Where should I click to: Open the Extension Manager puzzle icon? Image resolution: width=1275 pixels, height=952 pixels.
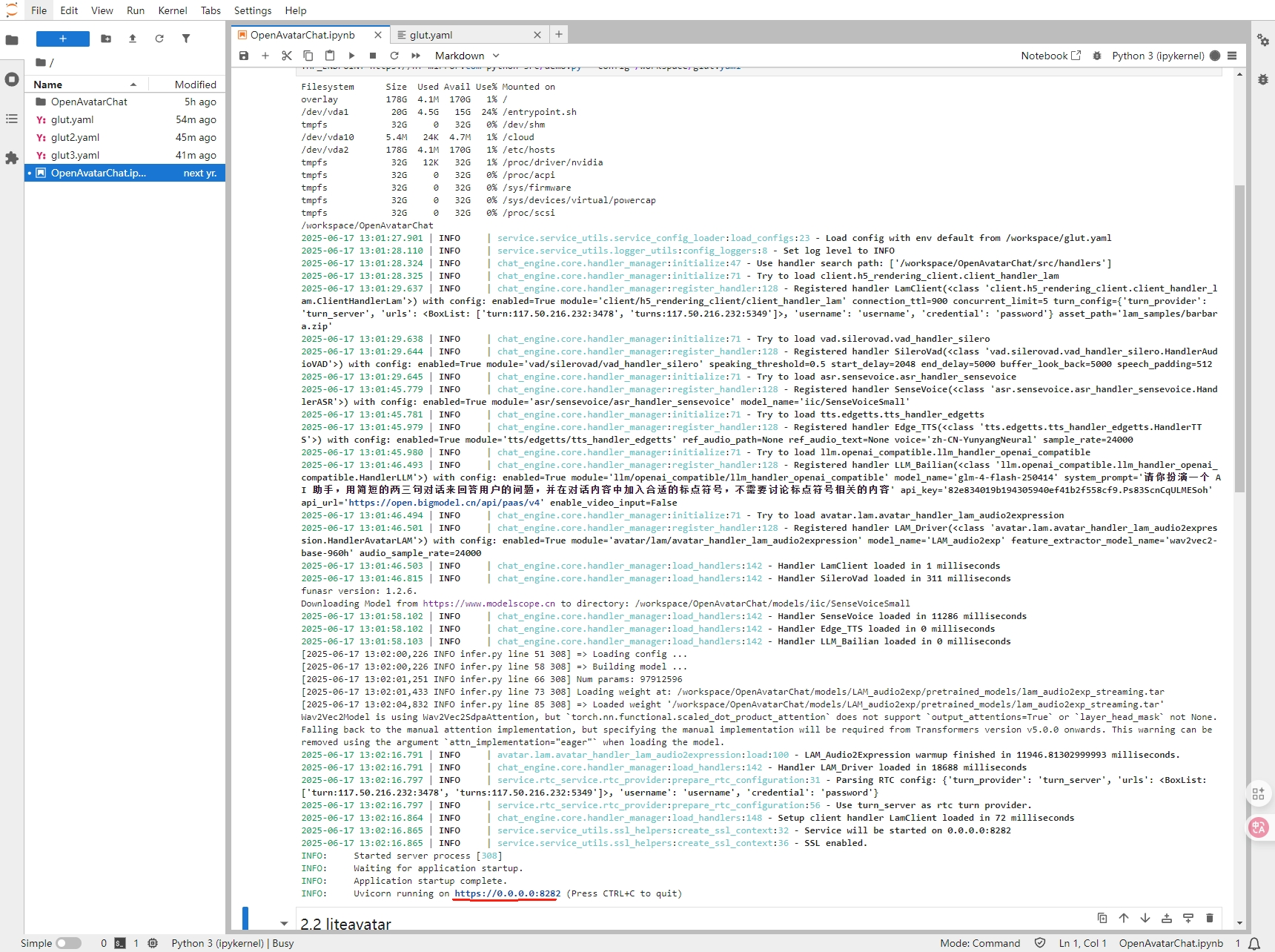click(x=12, y=158)
